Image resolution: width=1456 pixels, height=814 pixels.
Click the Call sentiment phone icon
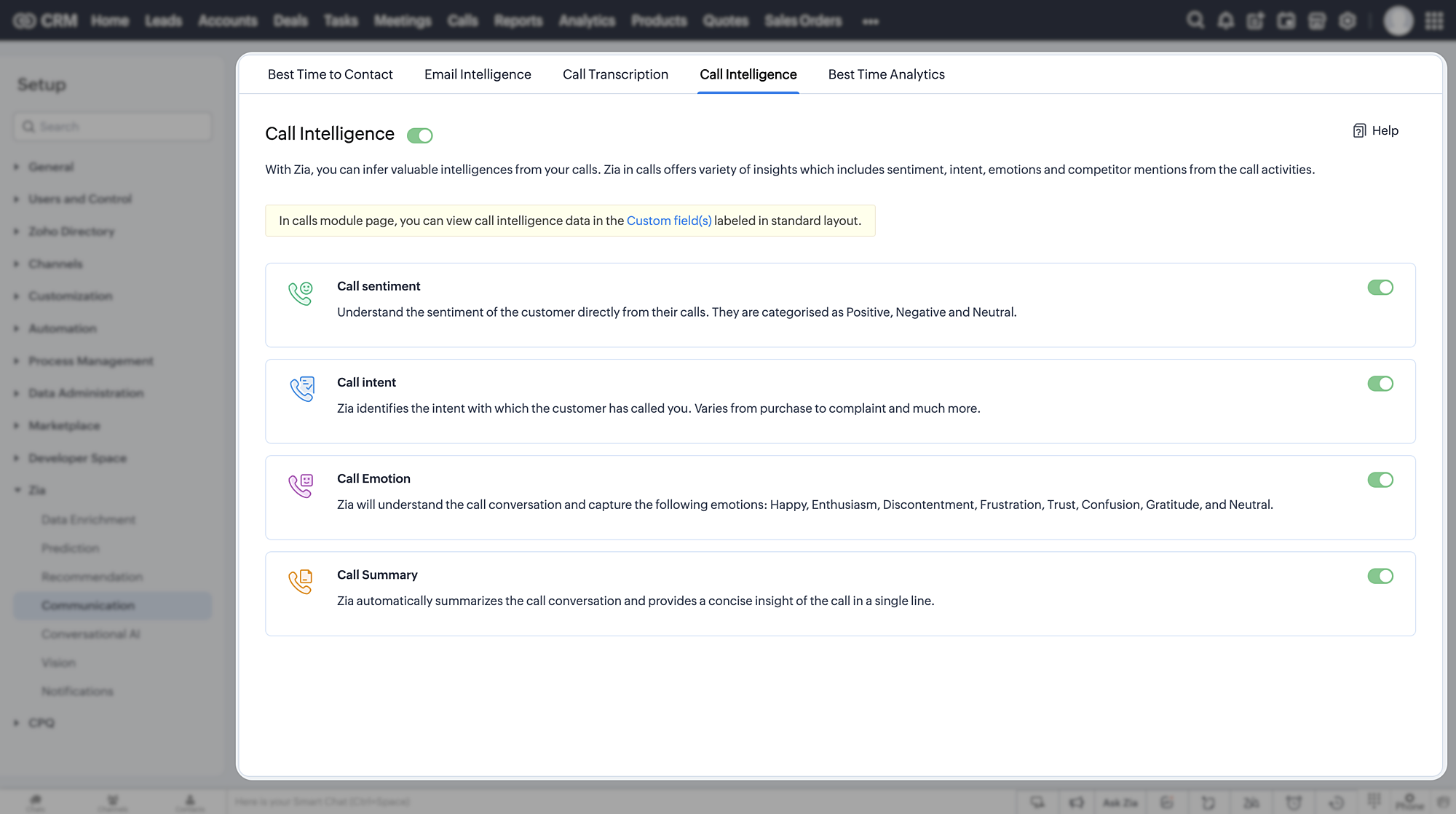tap(300, 293)
